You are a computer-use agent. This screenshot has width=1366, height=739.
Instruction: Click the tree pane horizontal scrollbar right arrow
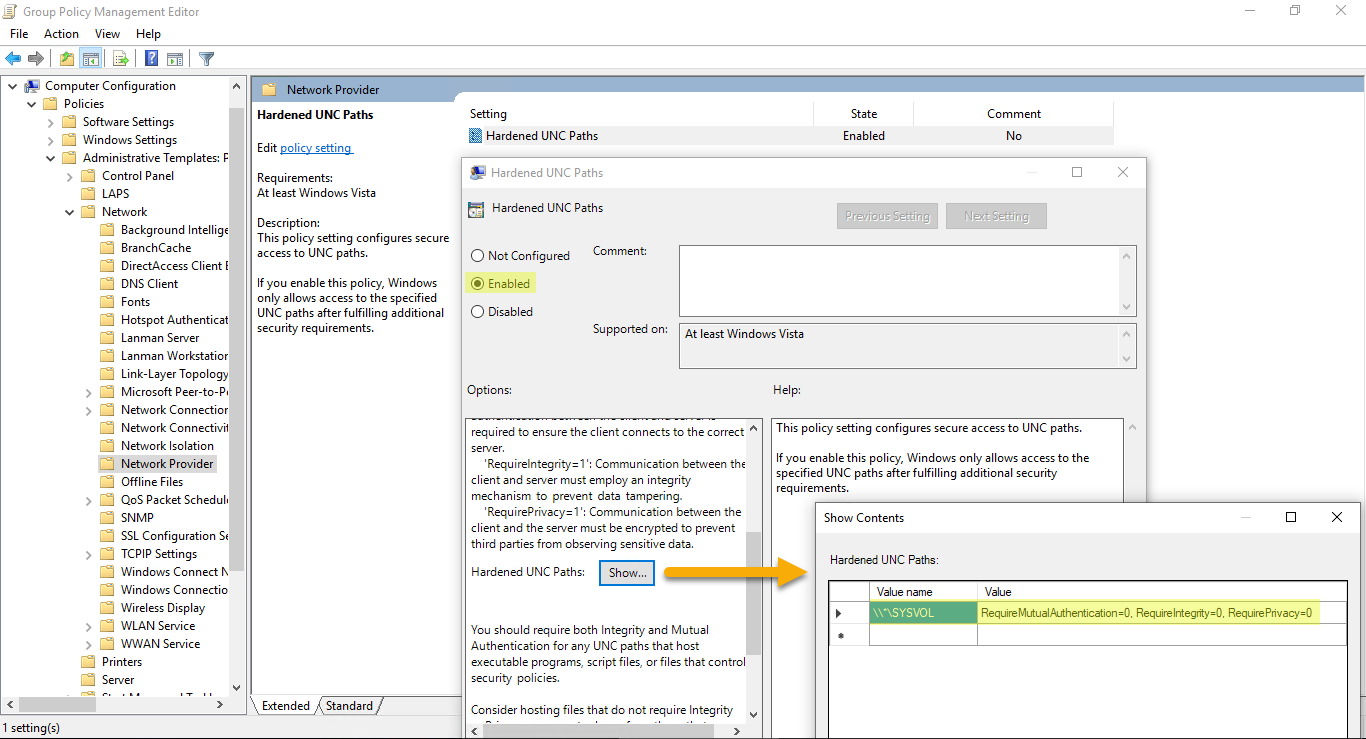(221, 705)
